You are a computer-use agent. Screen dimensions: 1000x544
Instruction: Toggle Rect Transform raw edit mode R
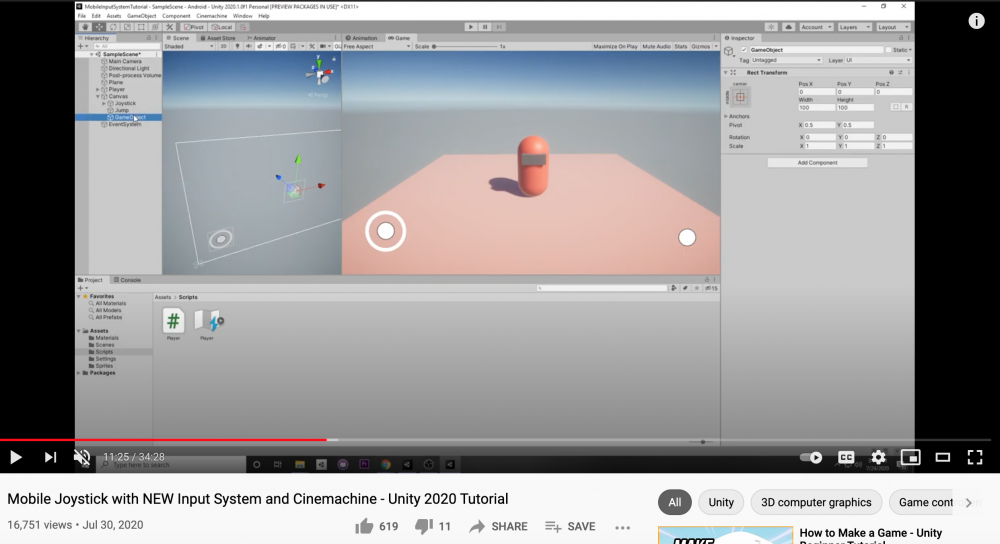point(906,107)
